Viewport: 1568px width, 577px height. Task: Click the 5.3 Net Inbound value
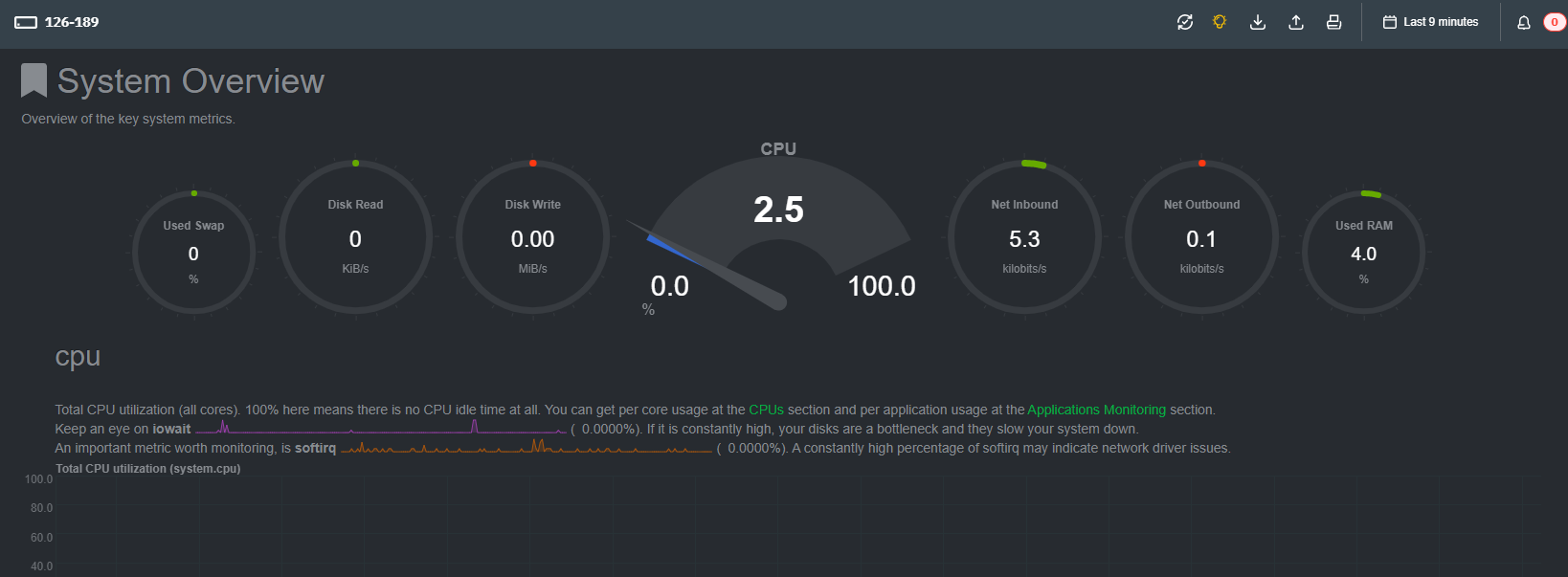(x=1024, y=239)
